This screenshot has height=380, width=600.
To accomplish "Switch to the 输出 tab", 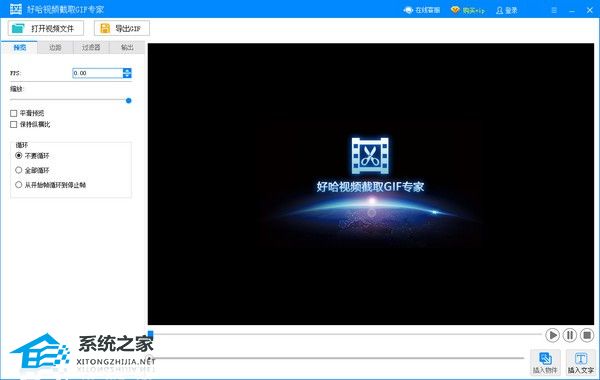I will coord(127,47).
